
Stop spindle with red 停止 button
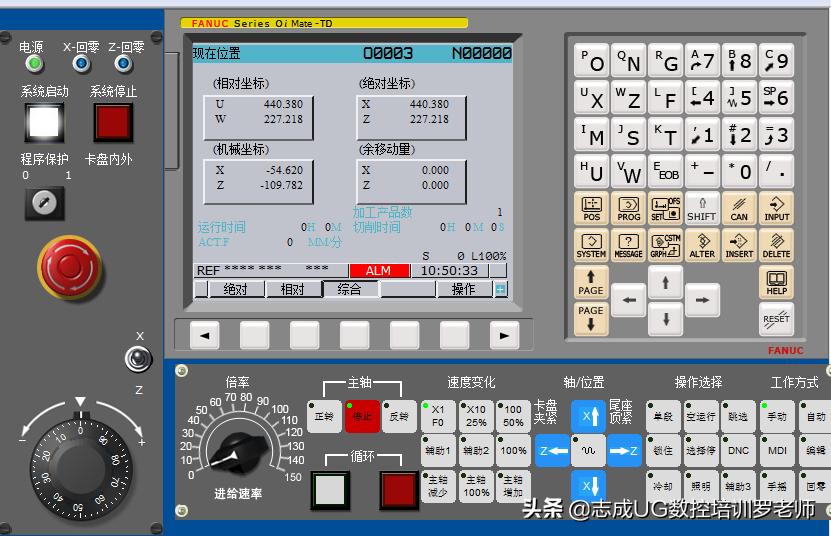click(x=362, y=417)
